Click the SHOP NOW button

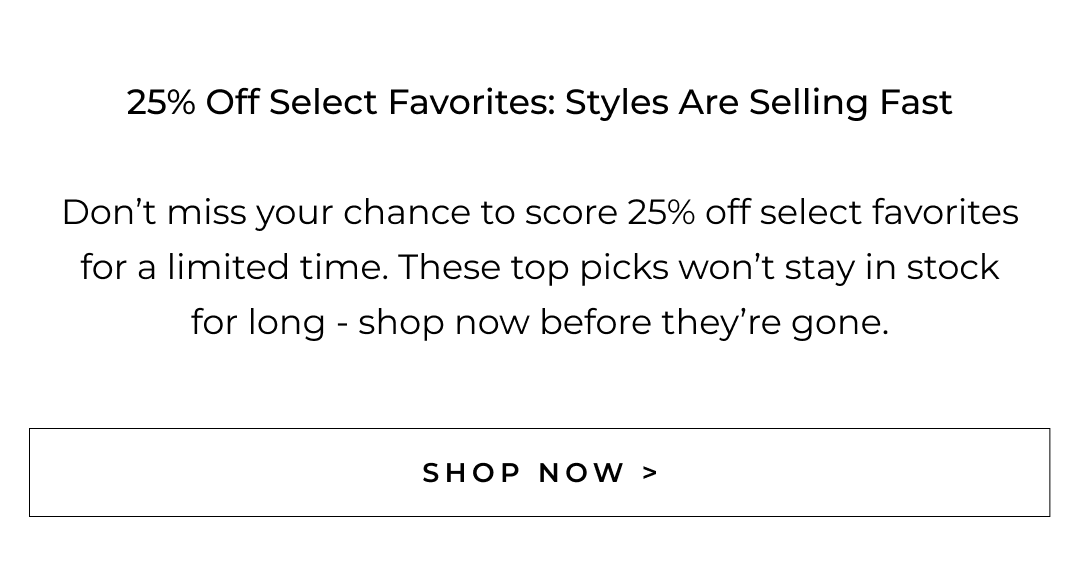pyautogui.click(x=539, y=473)
